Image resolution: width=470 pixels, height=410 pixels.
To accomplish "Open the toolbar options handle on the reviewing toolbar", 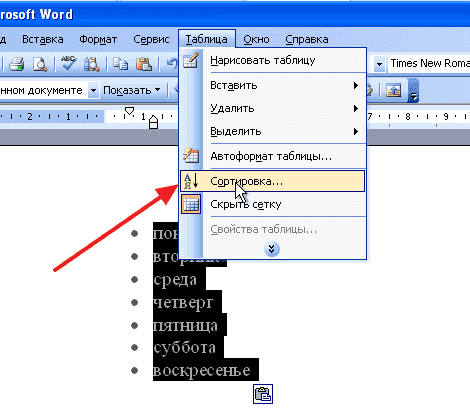I will point(413,90).
